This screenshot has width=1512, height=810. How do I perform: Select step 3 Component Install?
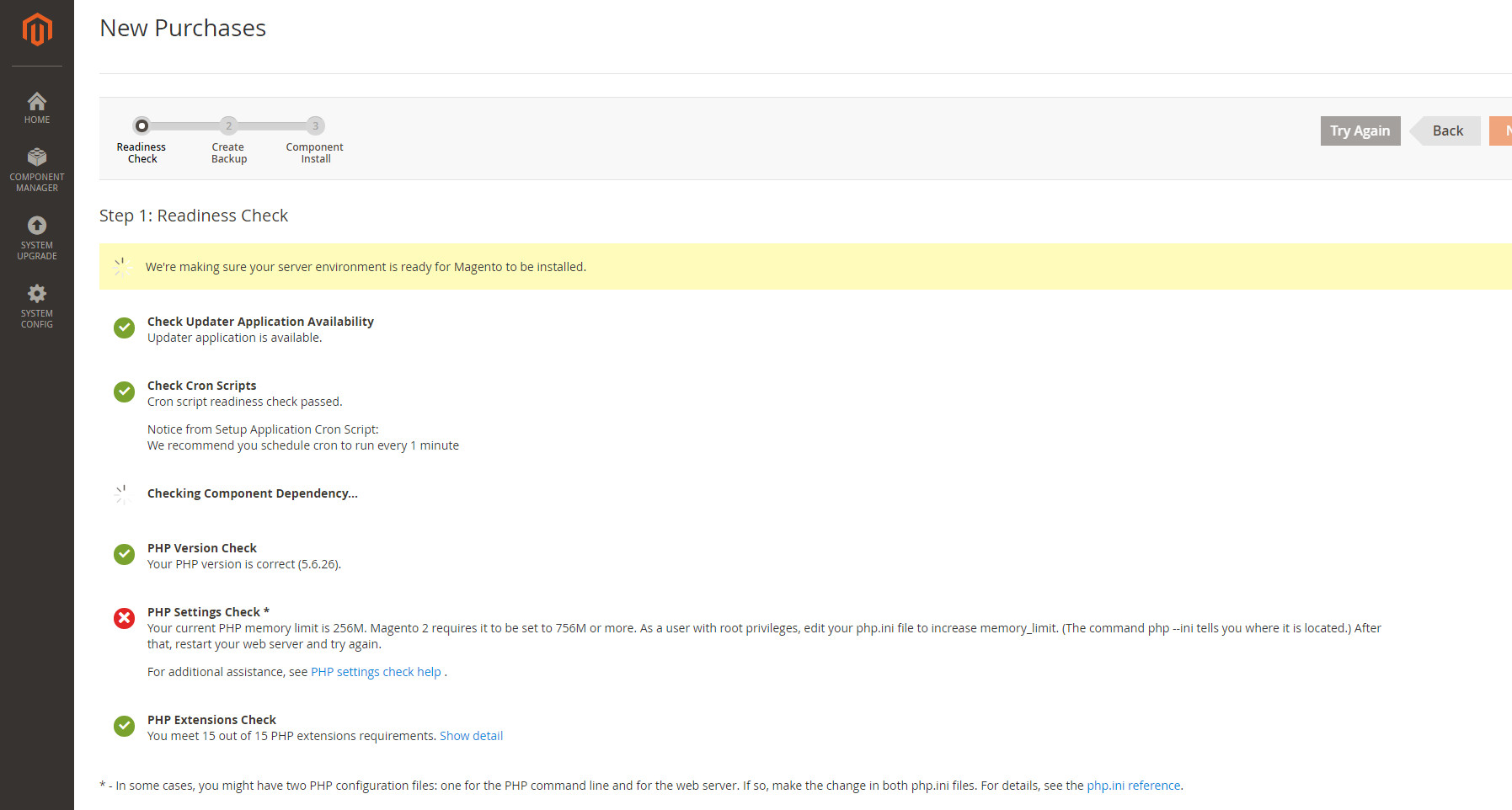pos(315,126)
